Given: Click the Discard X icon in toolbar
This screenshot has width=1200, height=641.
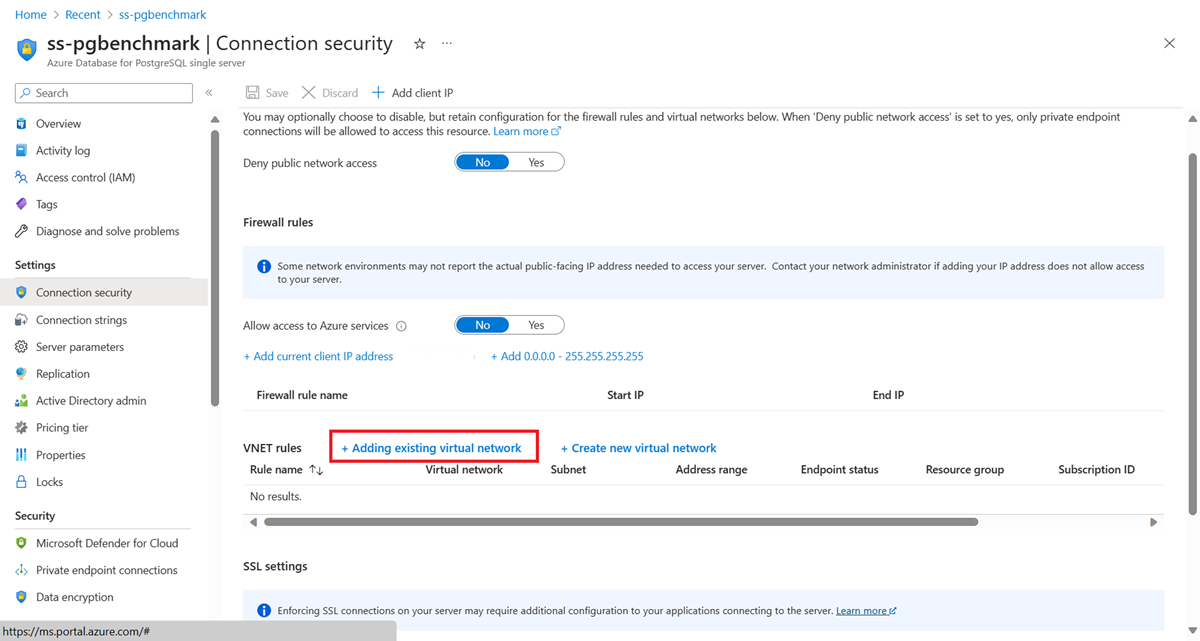Looking at the screenshot, I should pyautogui.click(x=309, y=93).
